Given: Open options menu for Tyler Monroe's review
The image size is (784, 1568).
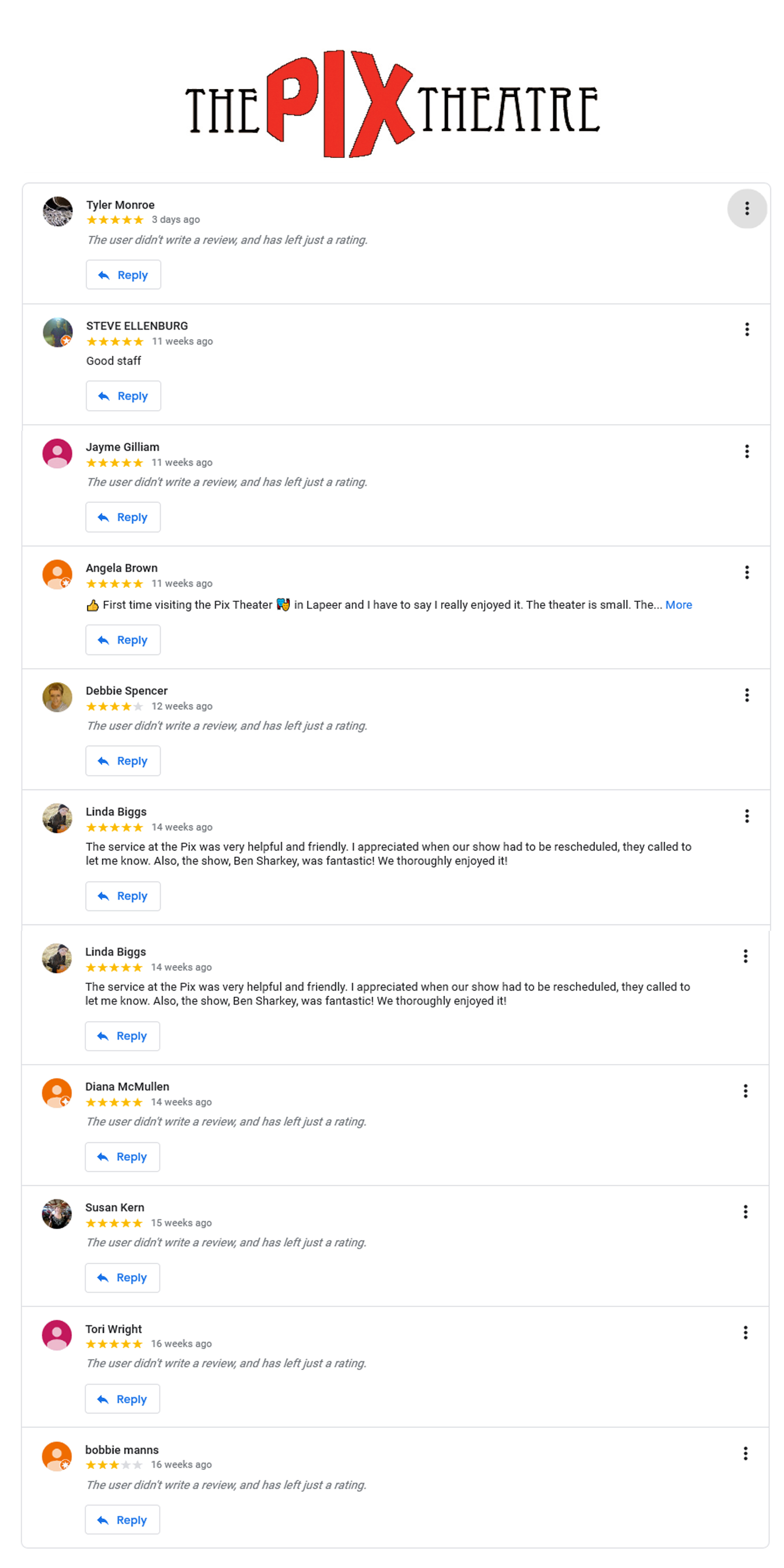Looking at the screenshot, I should click(x=747, y=209).
